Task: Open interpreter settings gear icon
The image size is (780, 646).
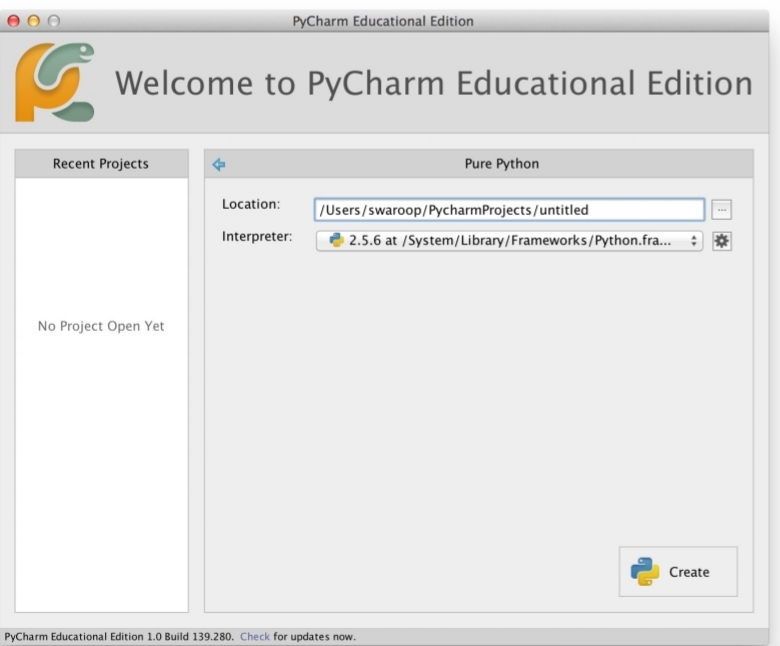Action: click(x=721, y=241)
